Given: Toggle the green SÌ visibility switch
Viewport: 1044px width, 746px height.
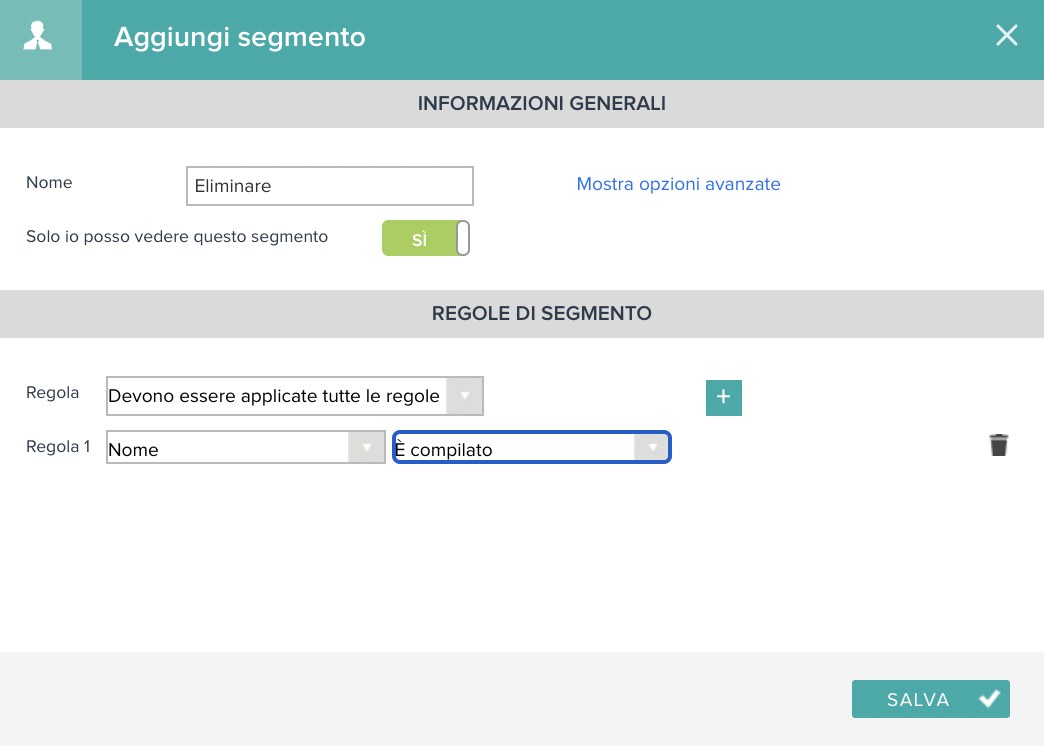Looking at the screenshot, I should [x=425, y=238].
